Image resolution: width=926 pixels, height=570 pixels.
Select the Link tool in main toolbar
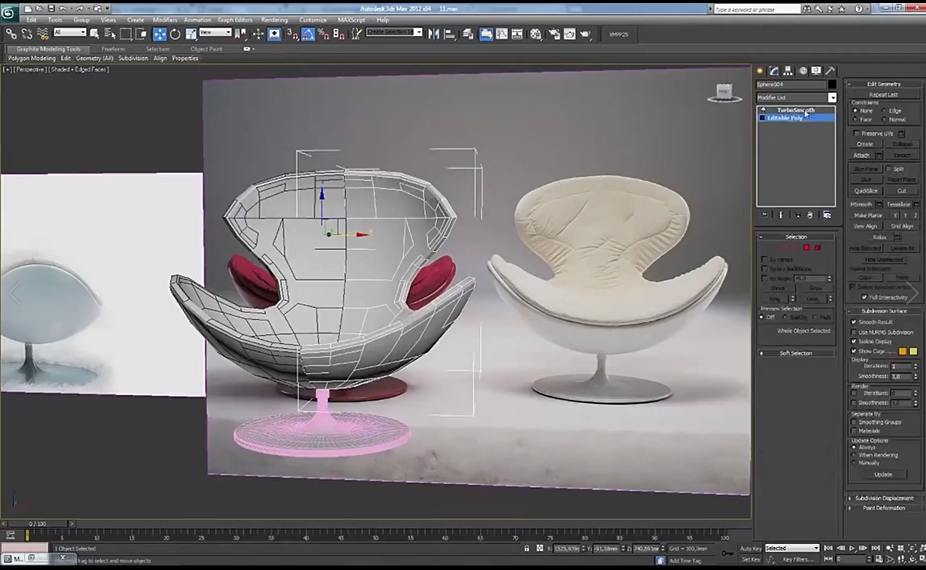[11, 34]
